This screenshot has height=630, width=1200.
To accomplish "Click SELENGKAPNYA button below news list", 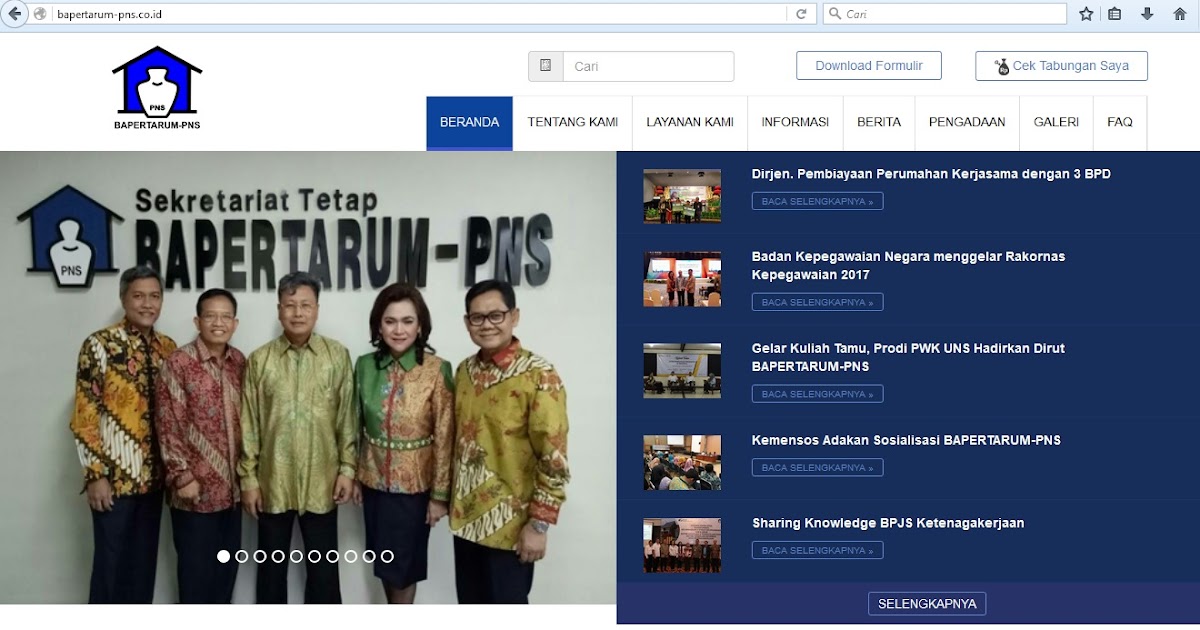I will coord(927,604).
